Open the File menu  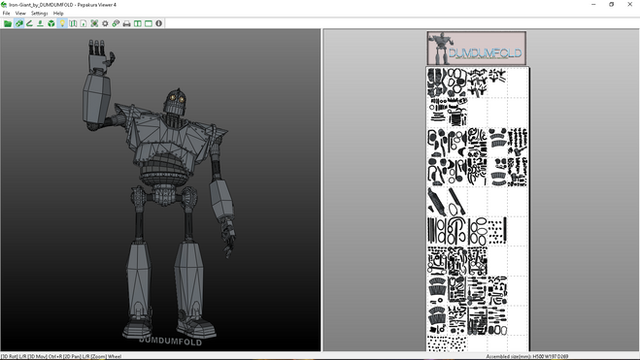(6, 13)
